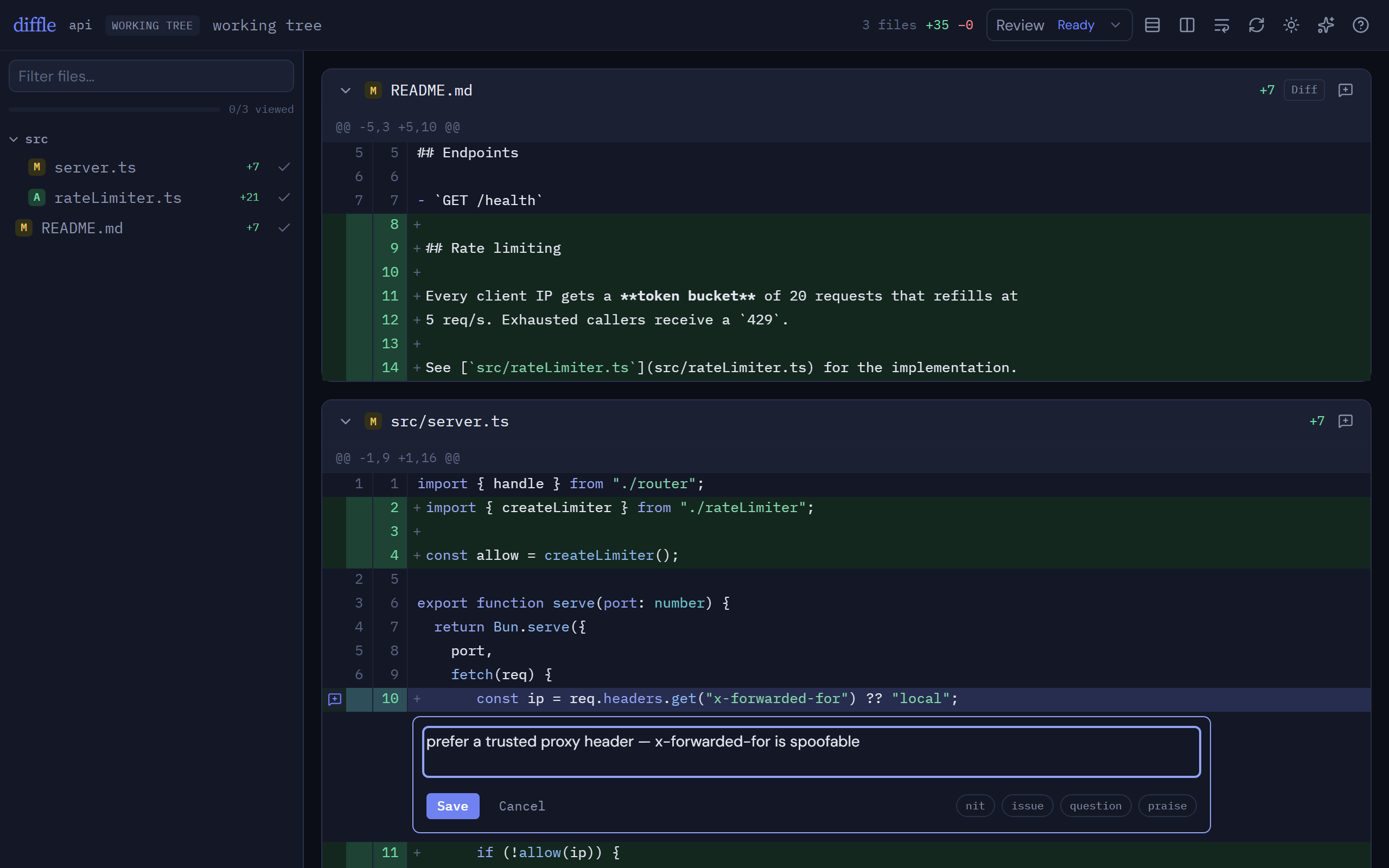1389x868 pixels.
Task: Switch to split diff view icon
Action: (x=1187, y=25)
